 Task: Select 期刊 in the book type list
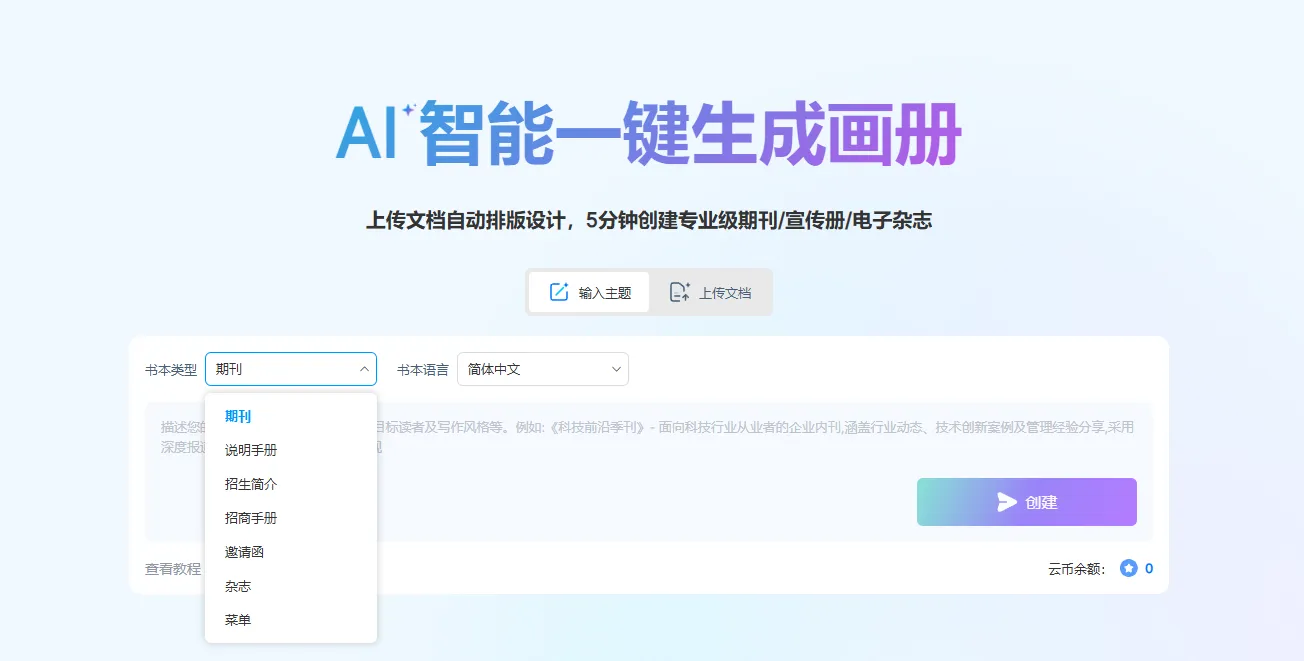click(238, 416)
